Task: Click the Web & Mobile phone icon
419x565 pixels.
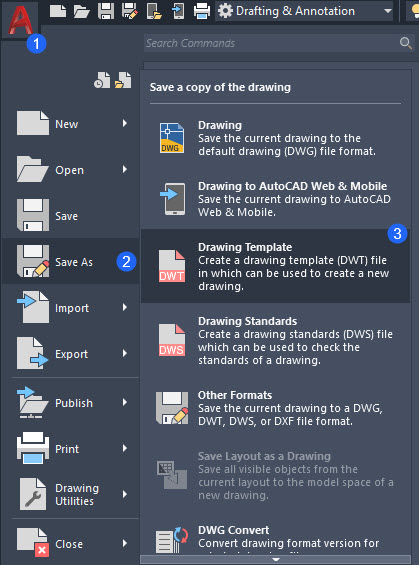Action: click(172, 199)
